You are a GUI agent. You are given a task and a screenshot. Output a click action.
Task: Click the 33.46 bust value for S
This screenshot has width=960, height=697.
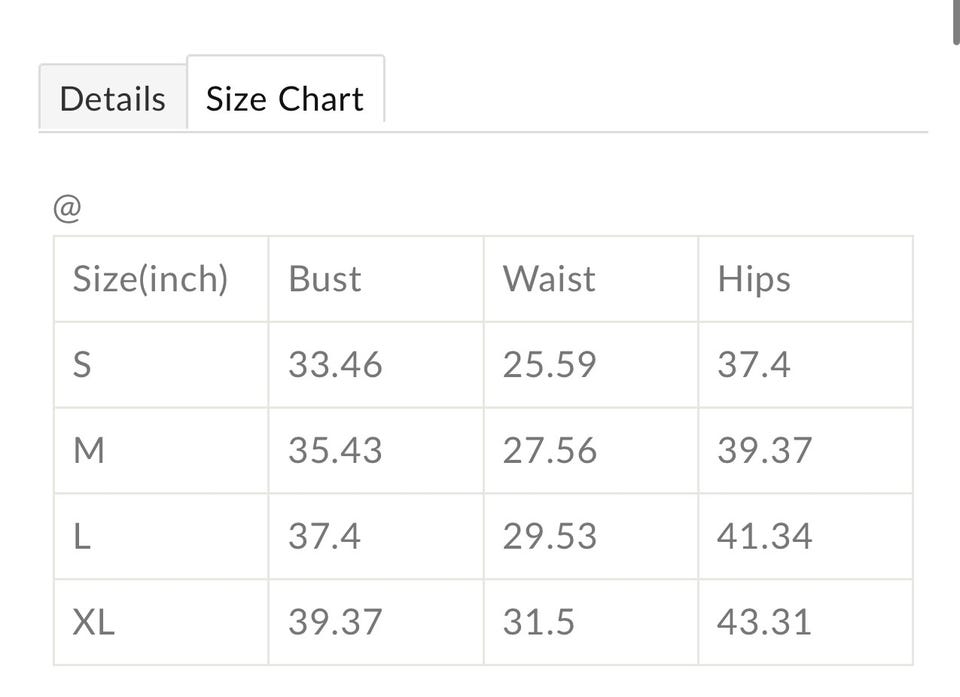tap(335, 365)
